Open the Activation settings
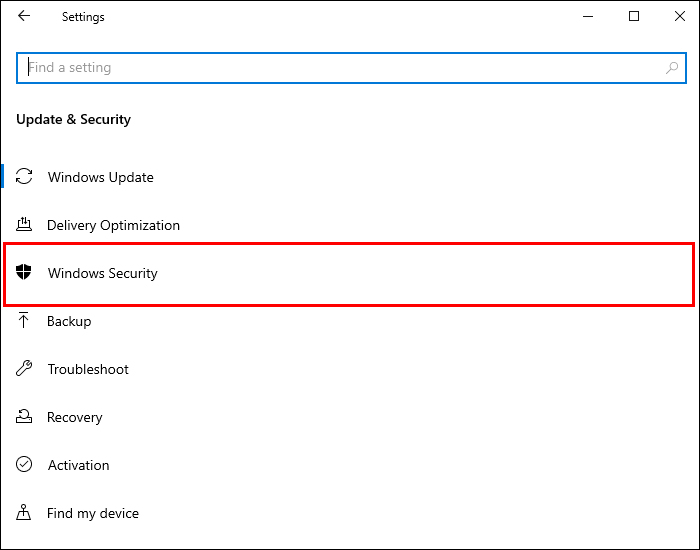The height and width of the screenshot is (550, 700). pos(79,465)
